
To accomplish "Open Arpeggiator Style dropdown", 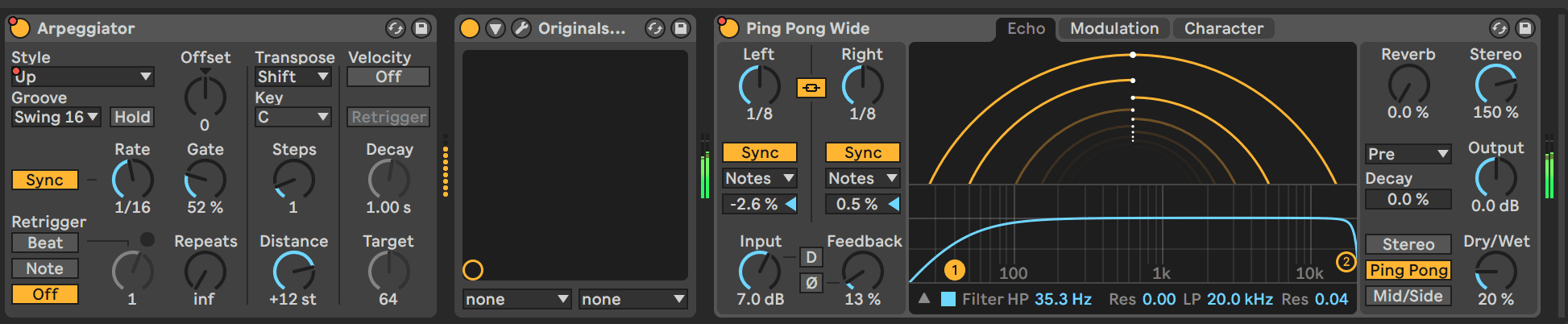I will pyautogui.click(x=83, y=77).
